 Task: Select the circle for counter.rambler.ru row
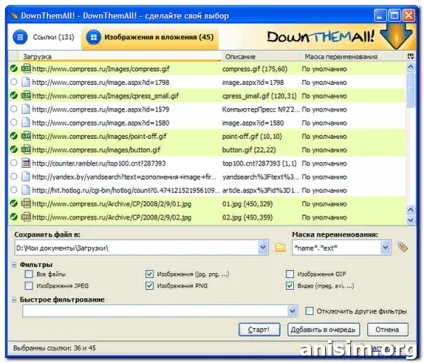[x=14, y=163]
